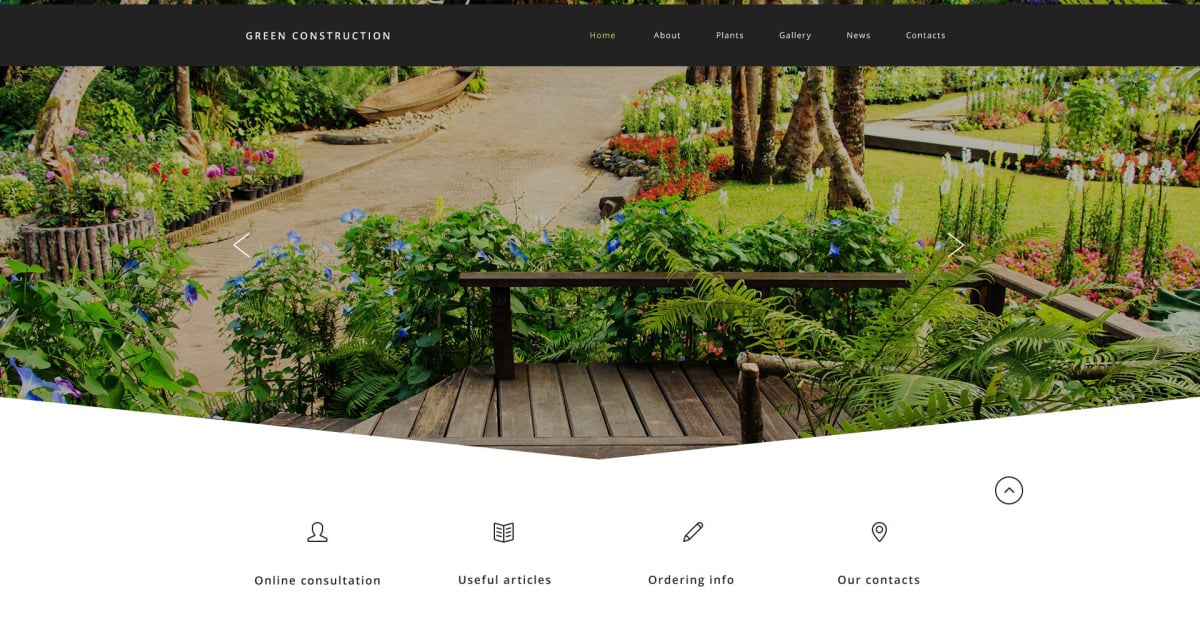The height and width of the screenshot is (627, 1200).
Task: Go to the Plants menu item
Action: [x=730, y=35]
